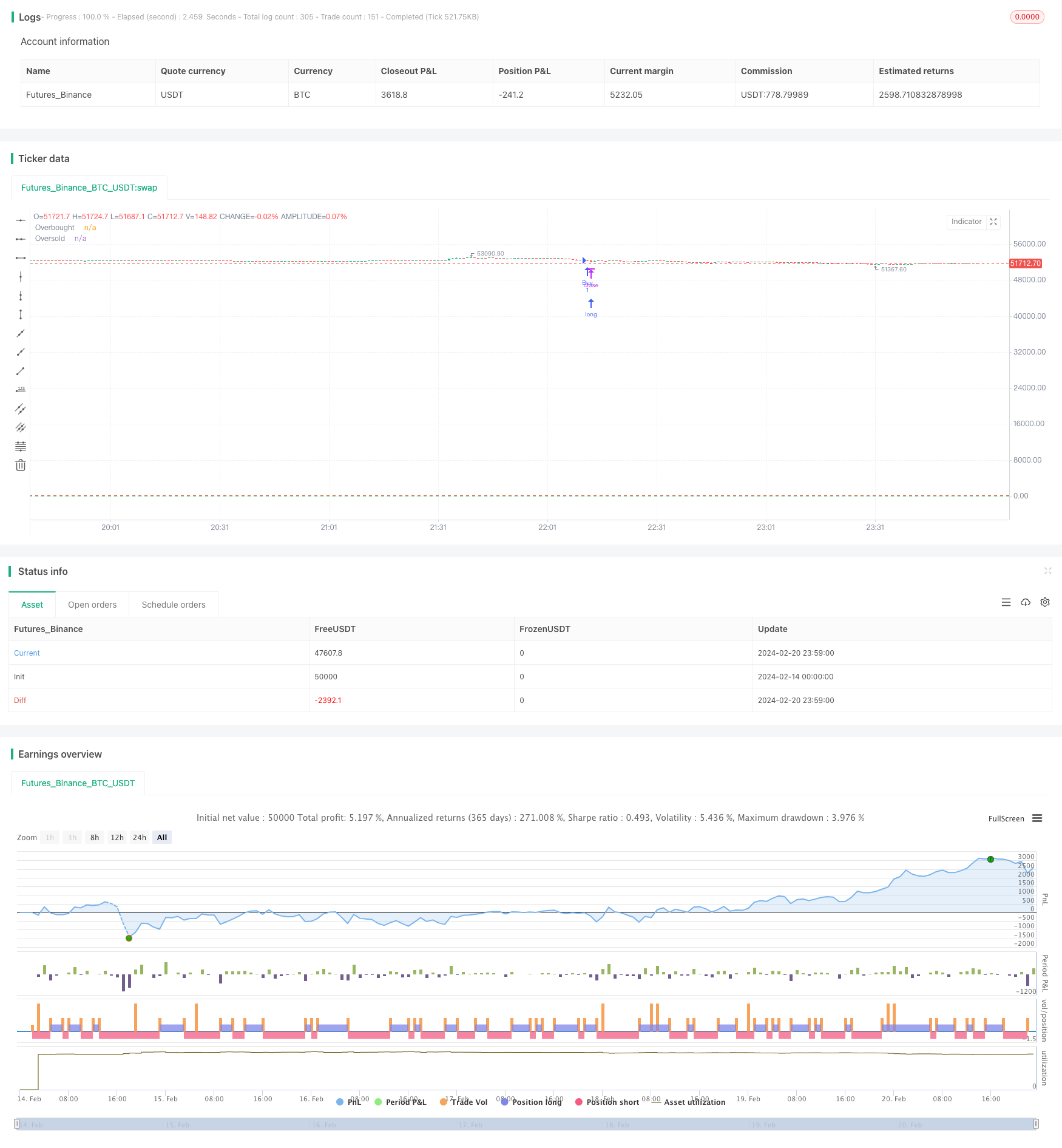
Task: Set zoom range to 24h
Action: click(x=140, y=837)
